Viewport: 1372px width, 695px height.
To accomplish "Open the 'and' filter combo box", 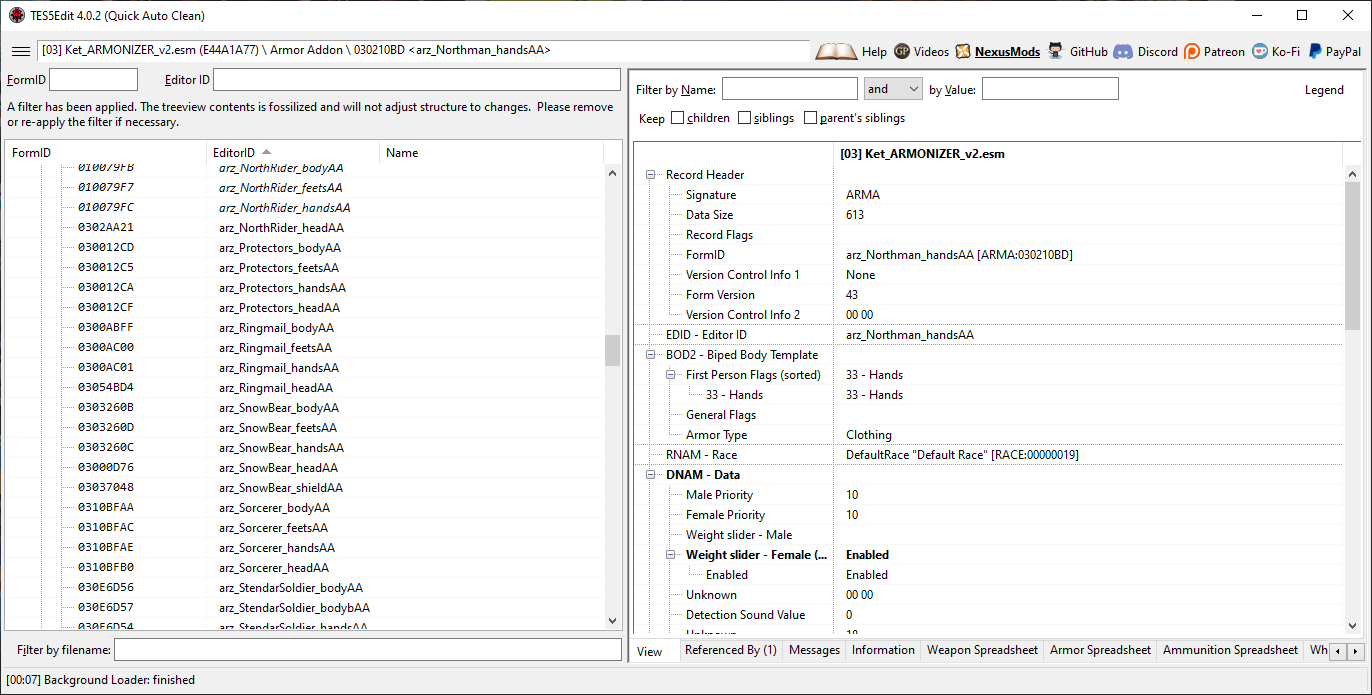I will point(893,89).
